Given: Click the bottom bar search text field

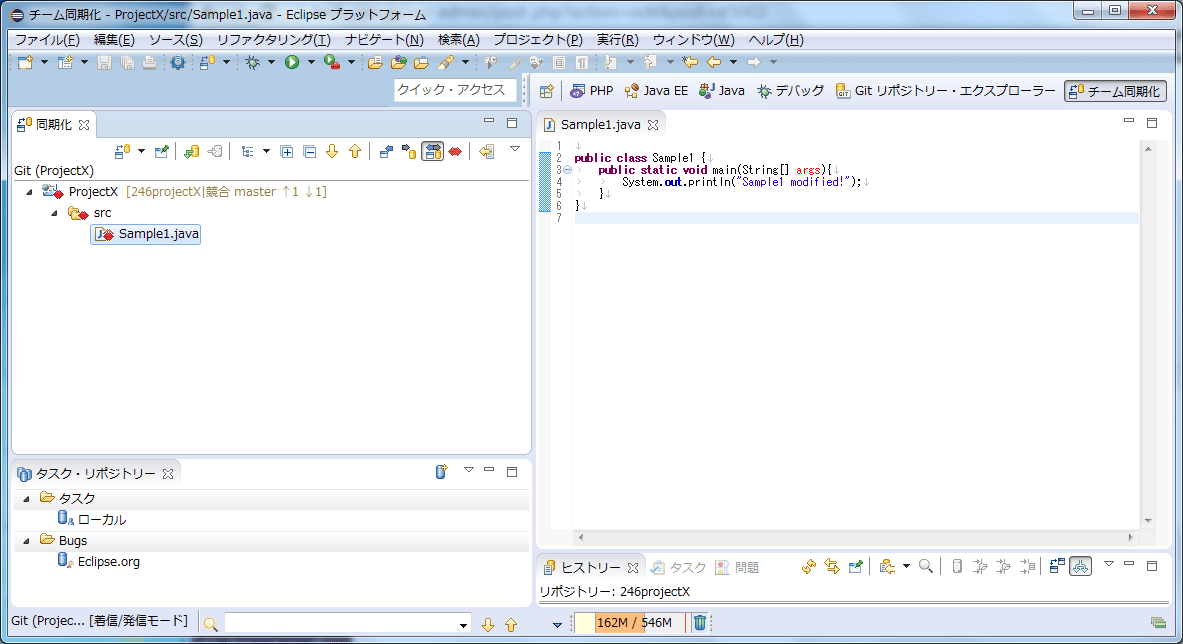Looking at the screenshot, I should pyautogui.click(x=340, y=624).
